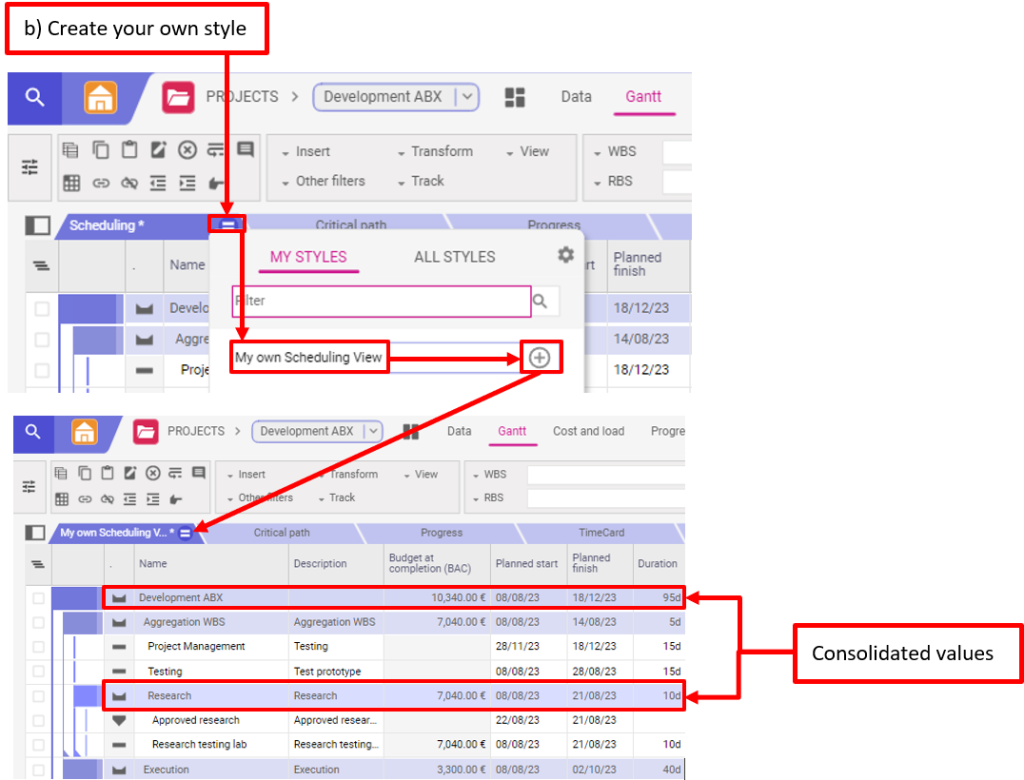The height and width of the screenshot is (780, 1024).
Task: Open the gear settings in the styles popup
Action: tap(566, 255)
